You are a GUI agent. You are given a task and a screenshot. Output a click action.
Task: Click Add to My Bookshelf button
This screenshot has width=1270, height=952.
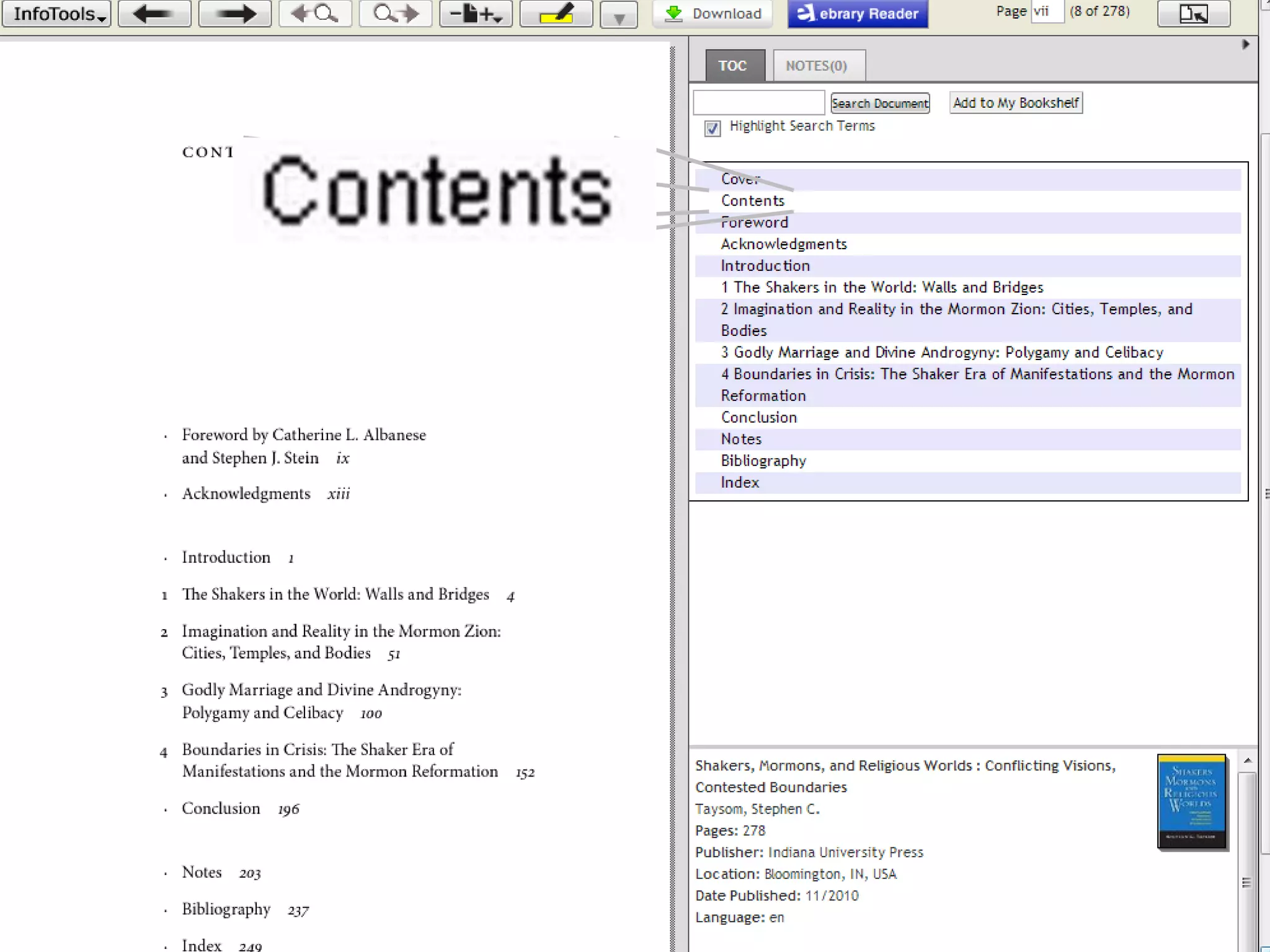[1015, 103]
